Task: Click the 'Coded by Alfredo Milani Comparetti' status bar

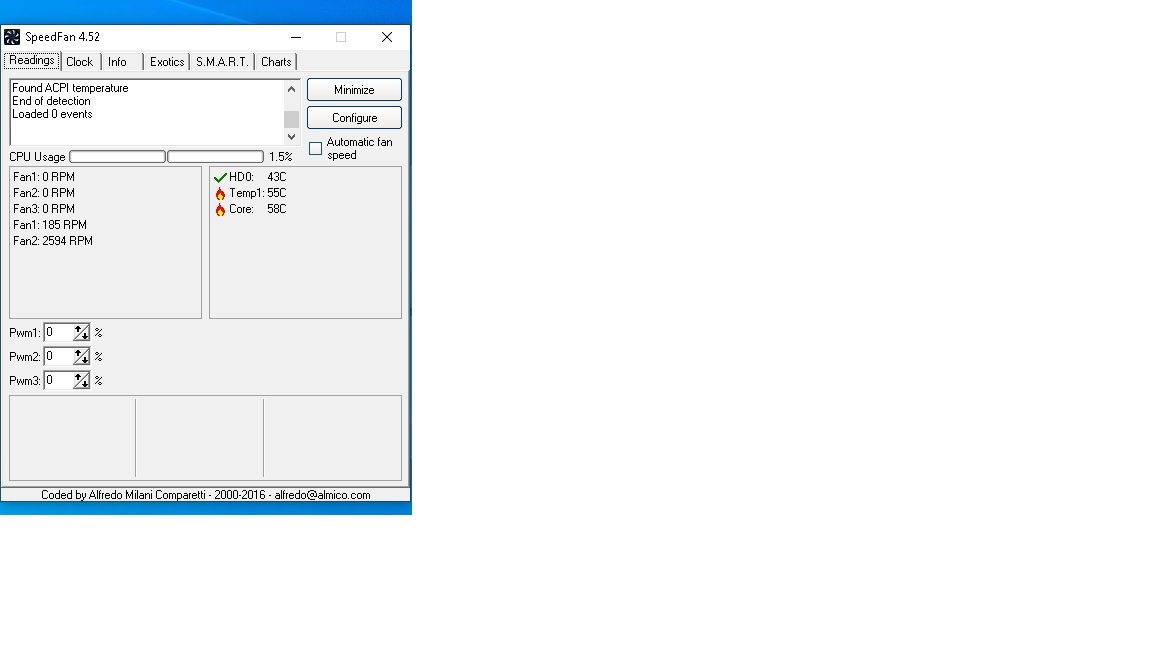Action: tap(206, 495)
